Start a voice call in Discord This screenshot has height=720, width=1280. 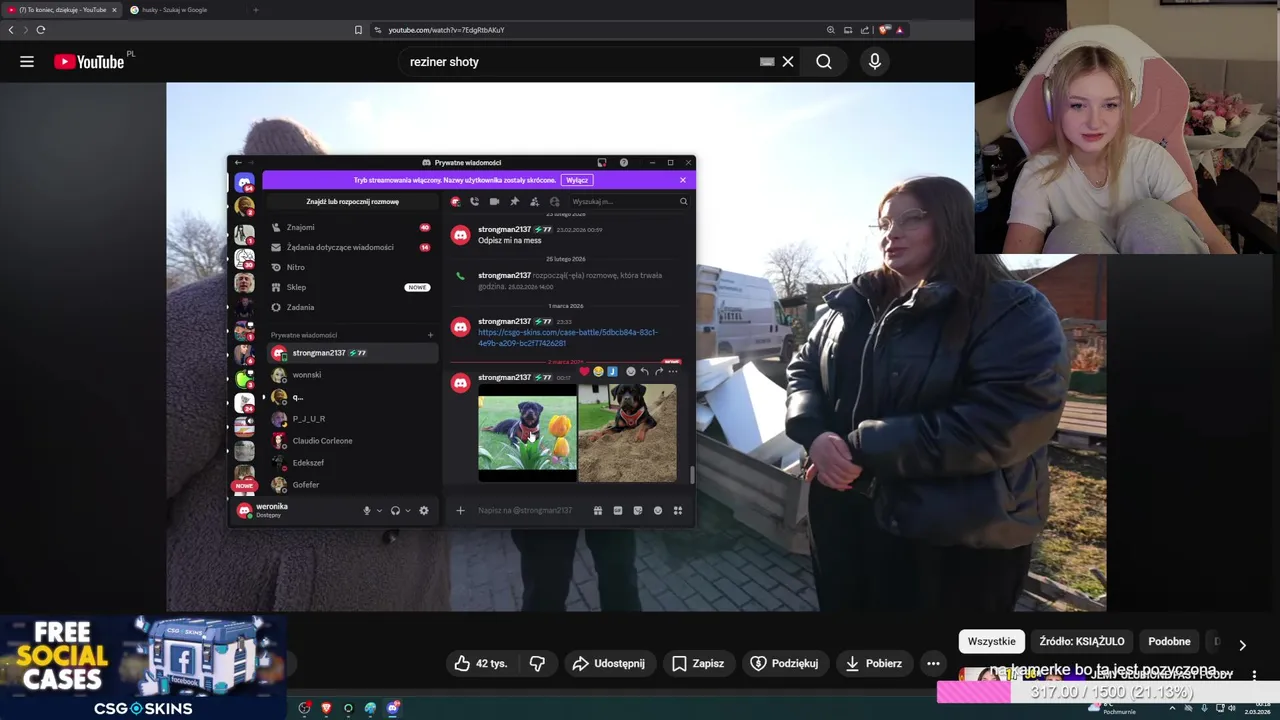tap(474, 201)
